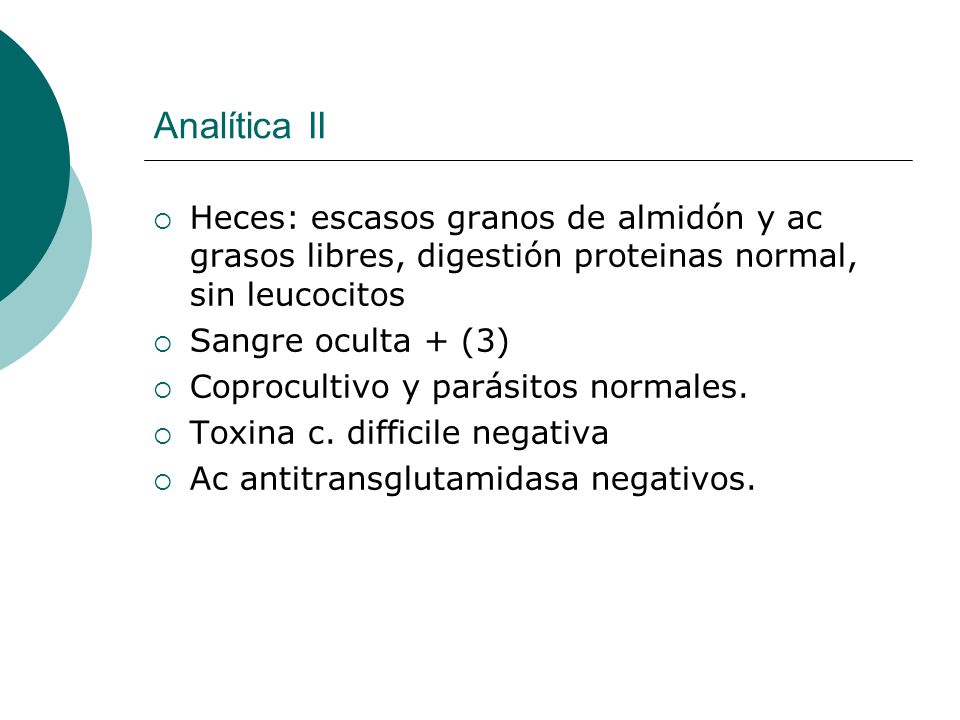Image resolution: width=960 pixels, height=720 pixels.
Task: Click the dark teal decorative circle
Action: point(31,165)
